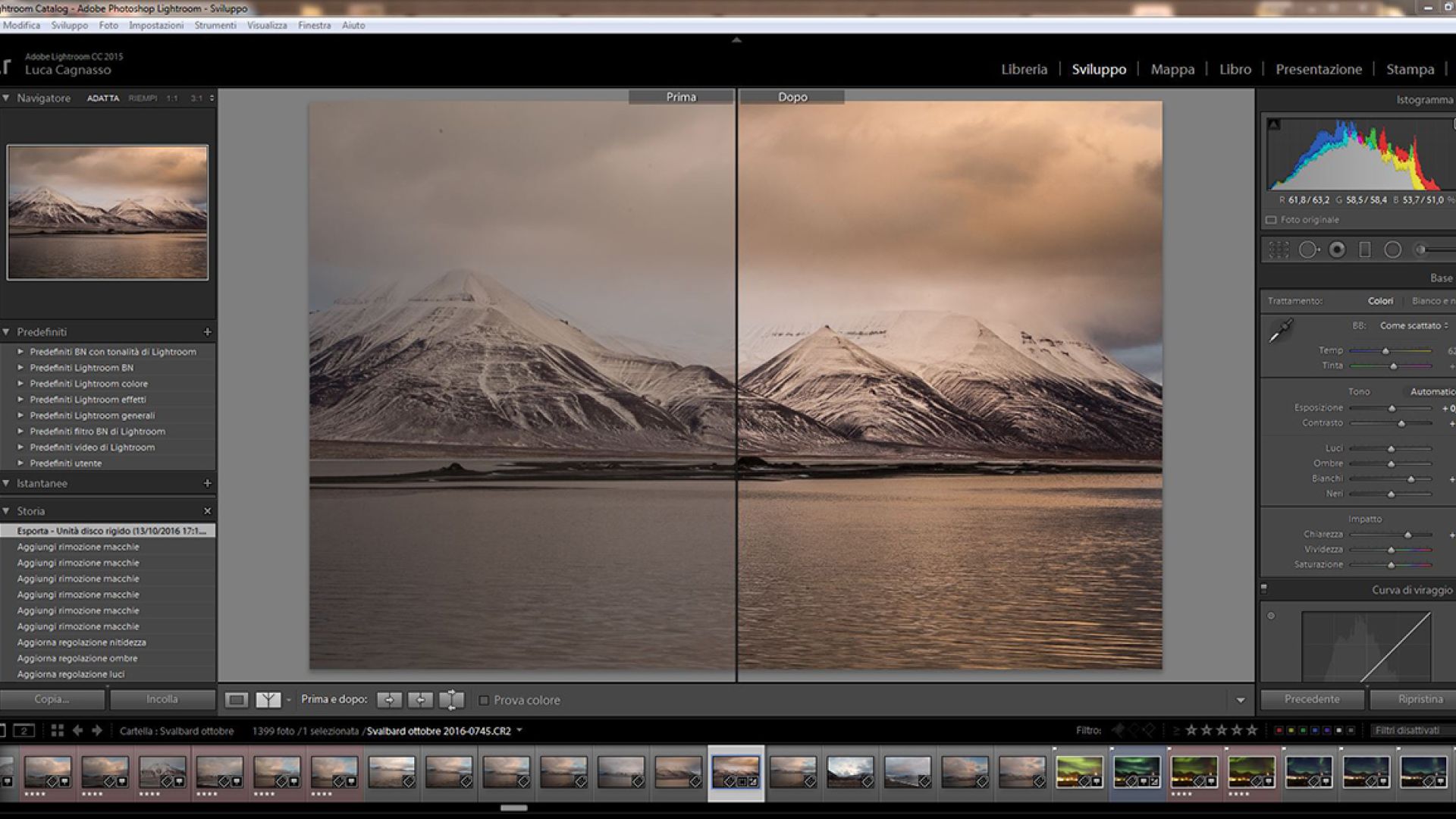Enable the Prova colore checkbox
1456x819 pixels.
point(484,701)
